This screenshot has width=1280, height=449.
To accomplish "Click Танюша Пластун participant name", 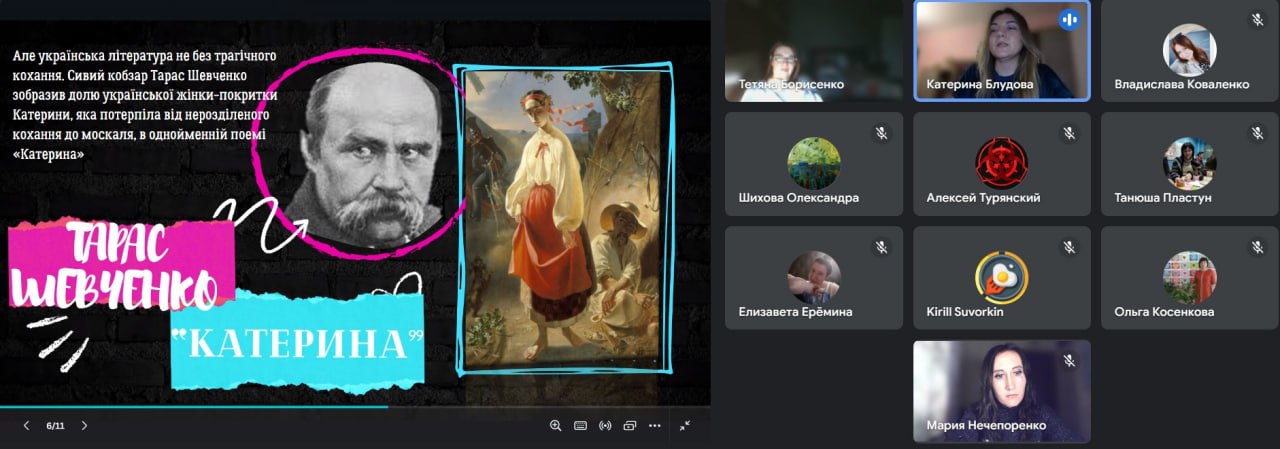I will tap(1162, 198).
